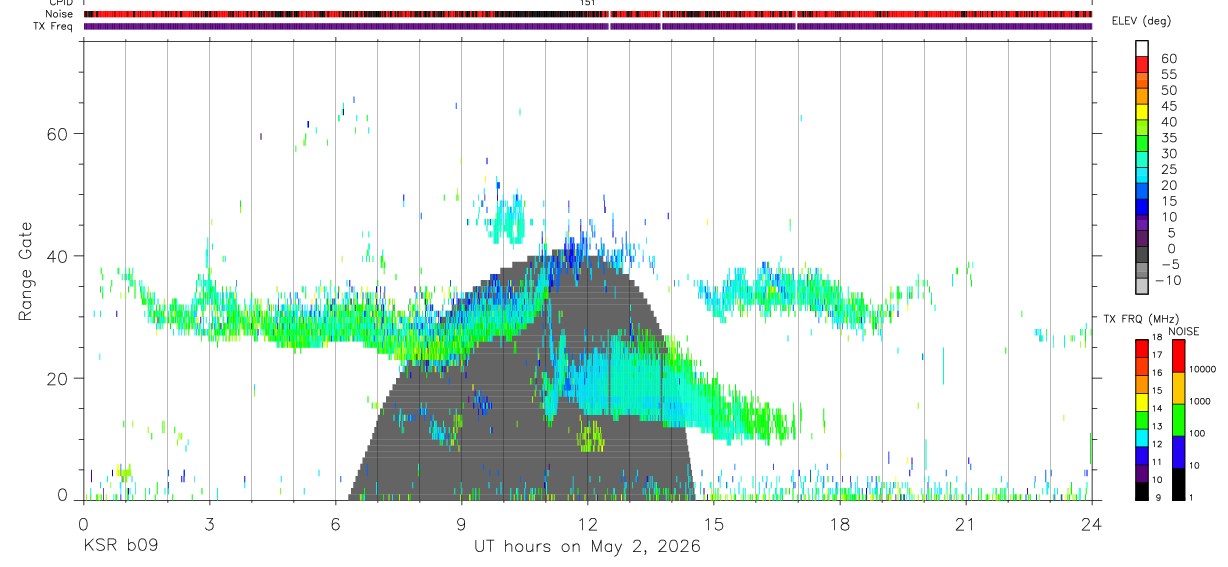Pick the yellow ELEV segment between 40 and 45

[x=1142, y=112]
